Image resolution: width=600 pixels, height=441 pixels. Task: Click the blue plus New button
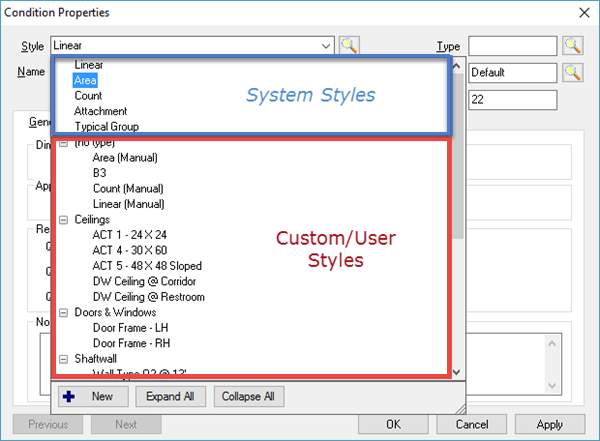pyautogui.click(x=93, y=396)
